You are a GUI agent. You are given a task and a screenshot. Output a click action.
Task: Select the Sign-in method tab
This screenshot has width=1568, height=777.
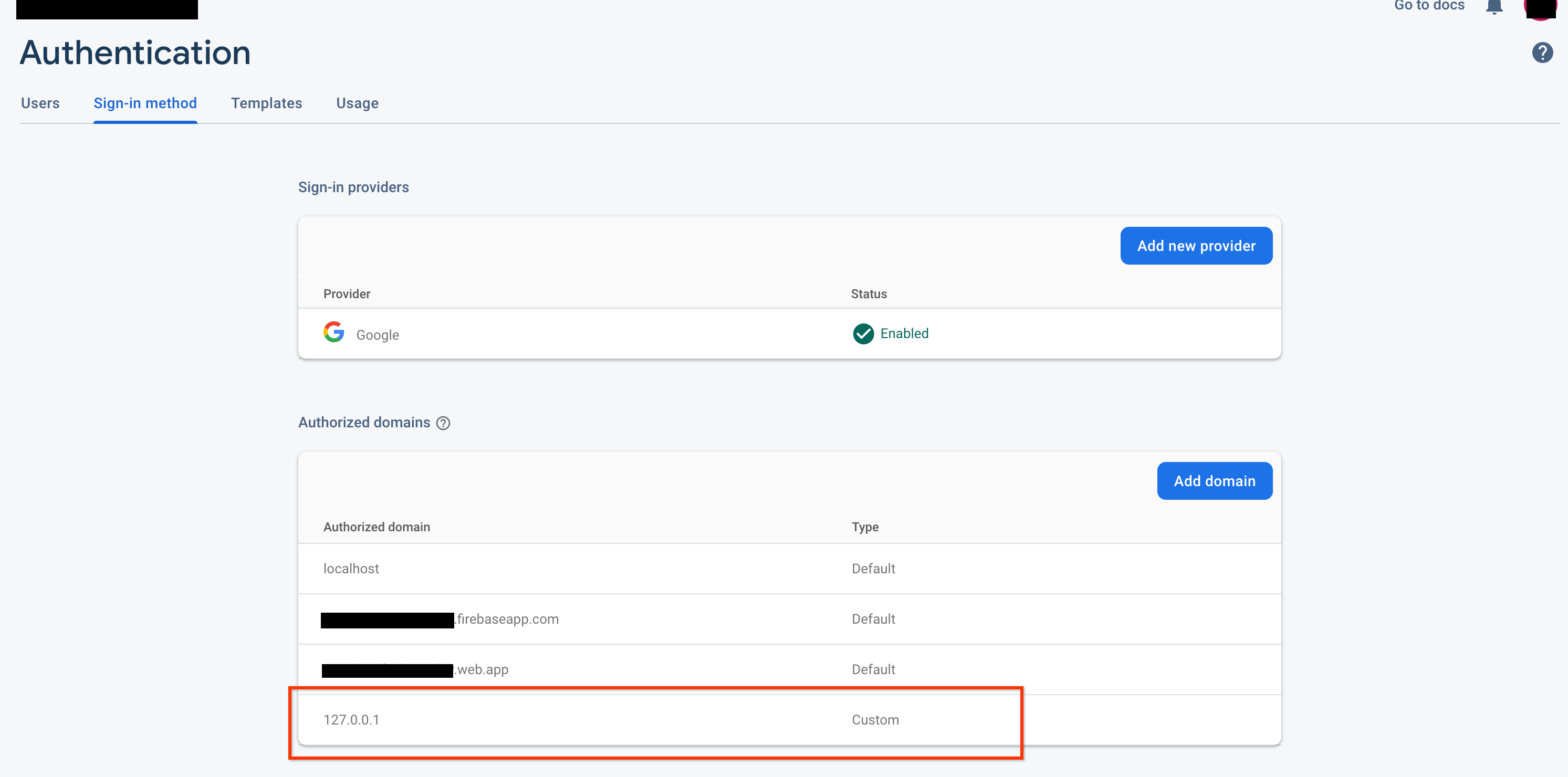pos(145,103)
